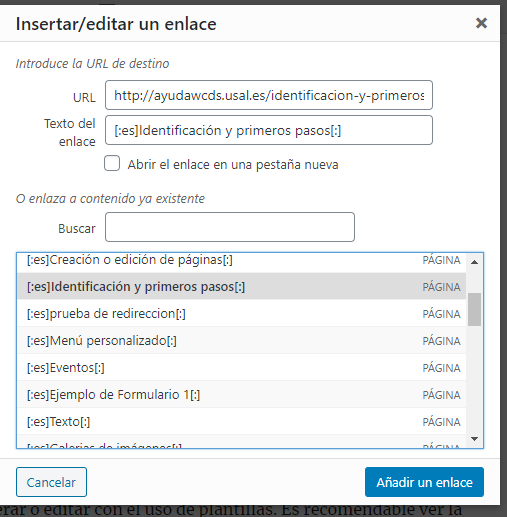Click the results list scroll down arrow
Viewport: 507px width, 517px height.
(x=474, y=439)
